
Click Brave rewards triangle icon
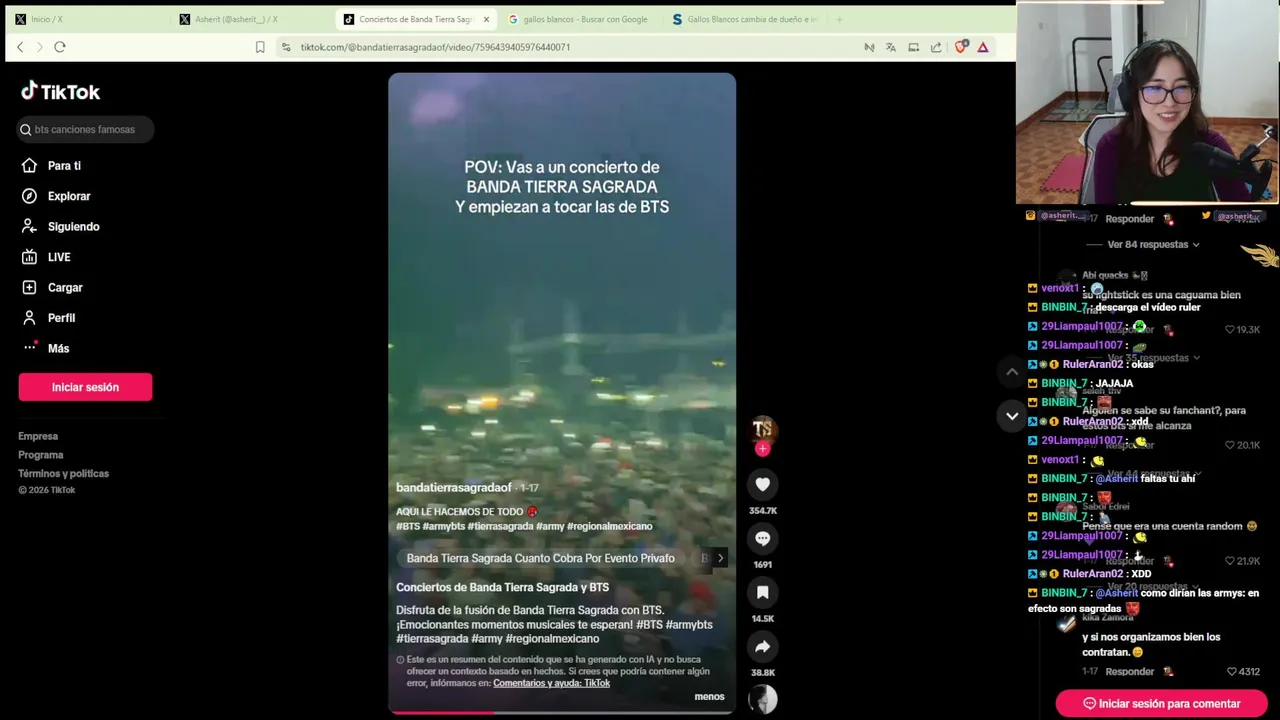click(x=983, y=47)
